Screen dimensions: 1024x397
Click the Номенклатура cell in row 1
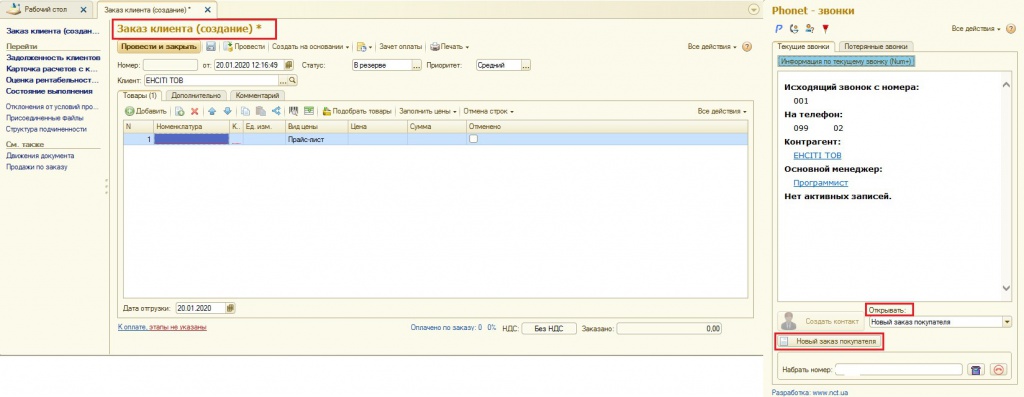pos(191,139)
